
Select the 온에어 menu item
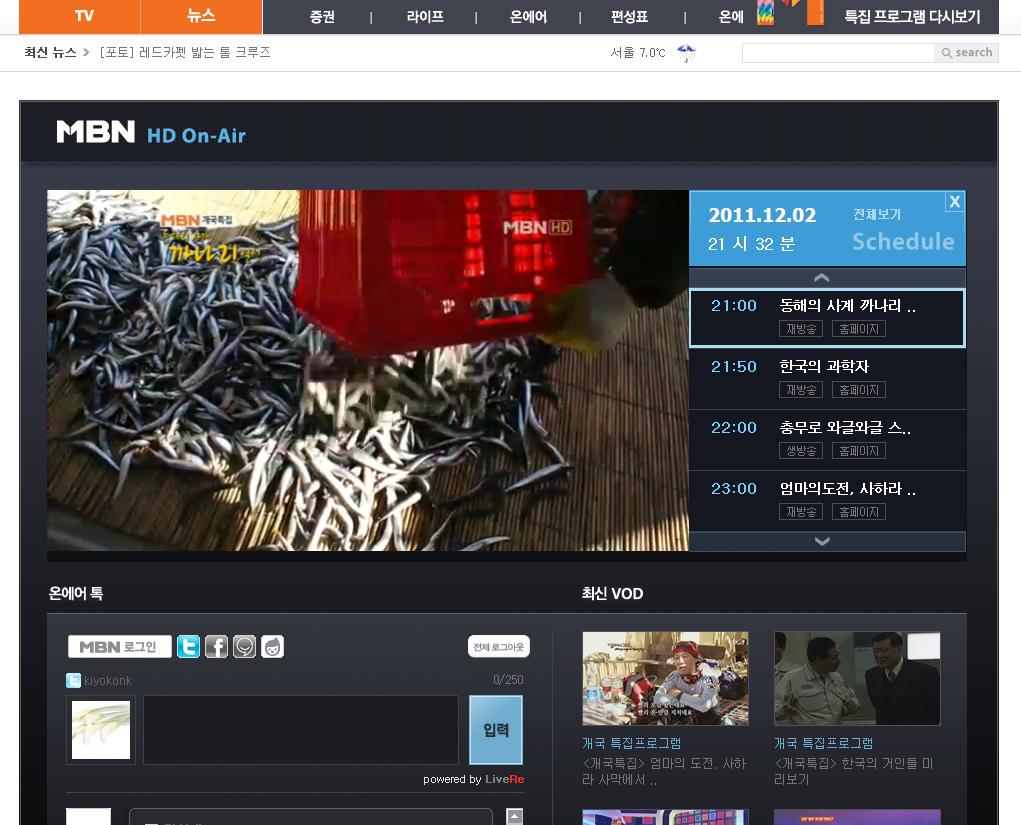coord(529,17)
